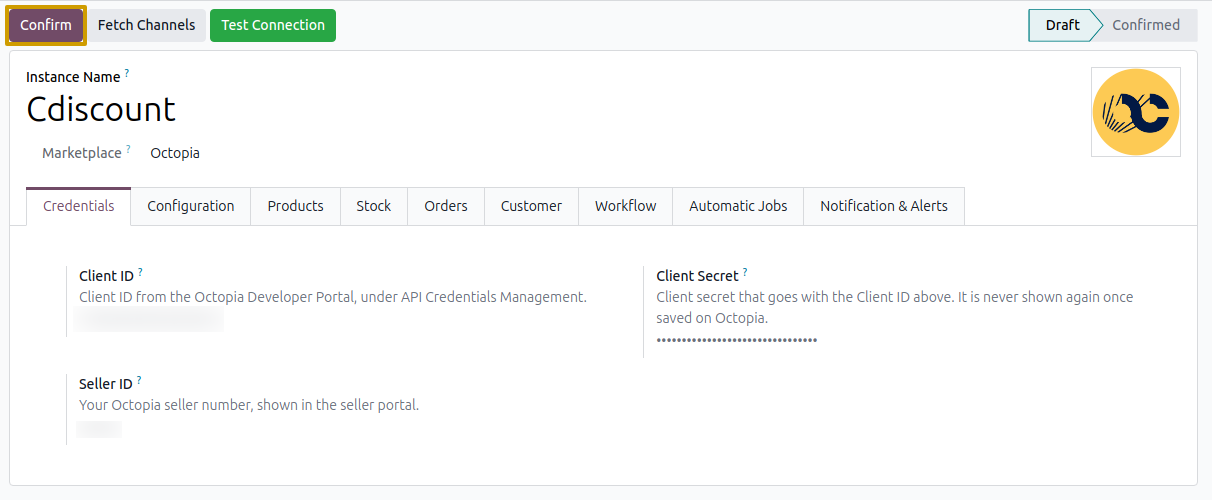Run Test Connection
The height and width of the screenshot is (500, 1212).
(273, 25)
